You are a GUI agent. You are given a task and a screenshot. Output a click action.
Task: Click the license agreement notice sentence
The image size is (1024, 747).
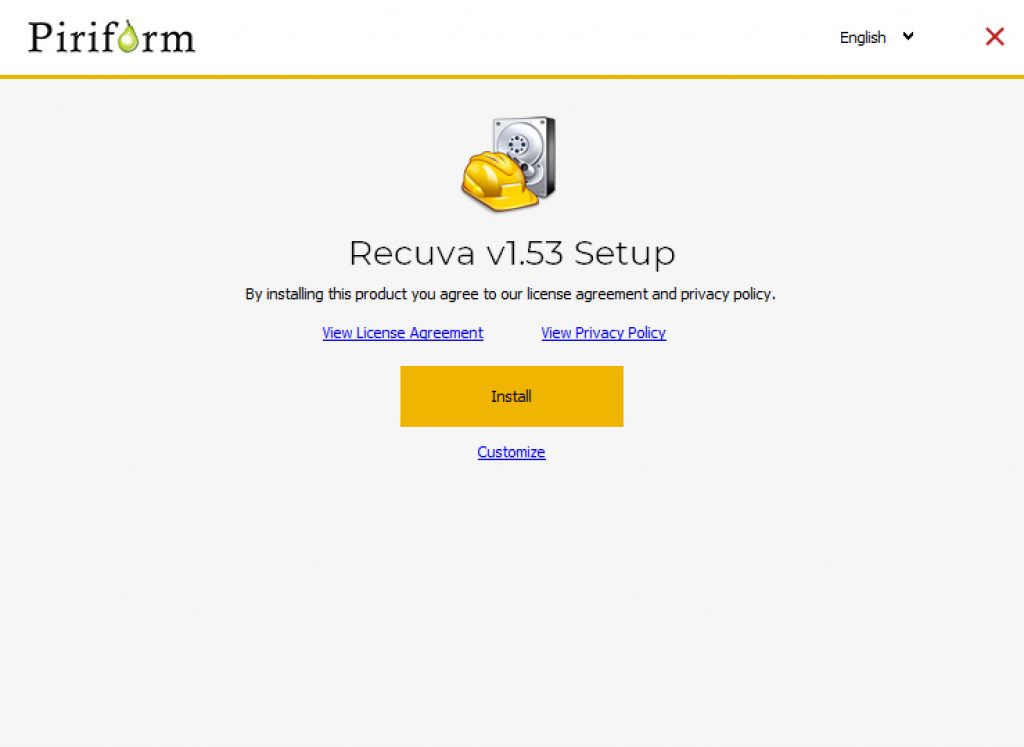coord(511,294)
